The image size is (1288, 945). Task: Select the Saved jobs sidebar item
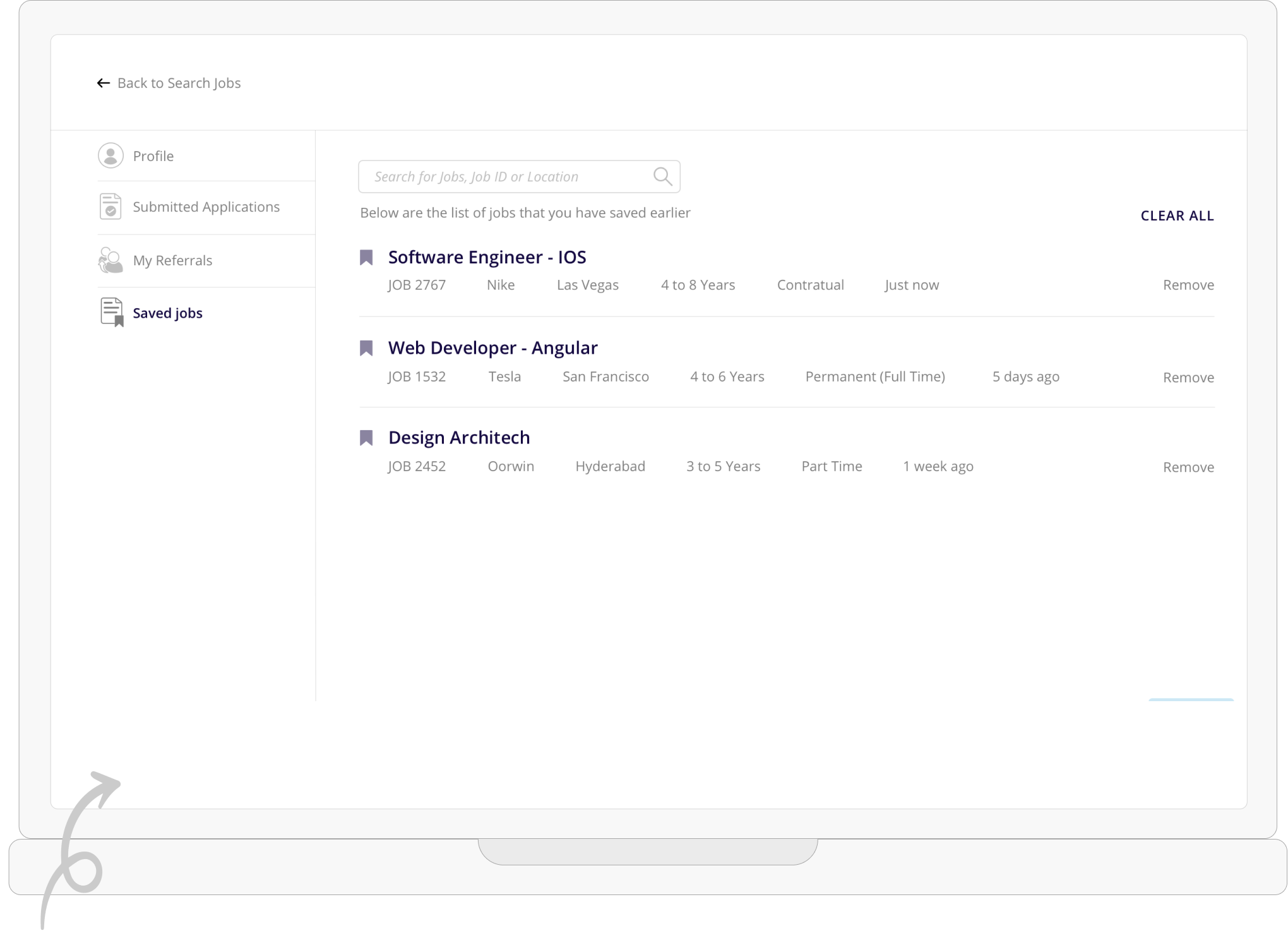pyautogui.click(x=167, y=313)
